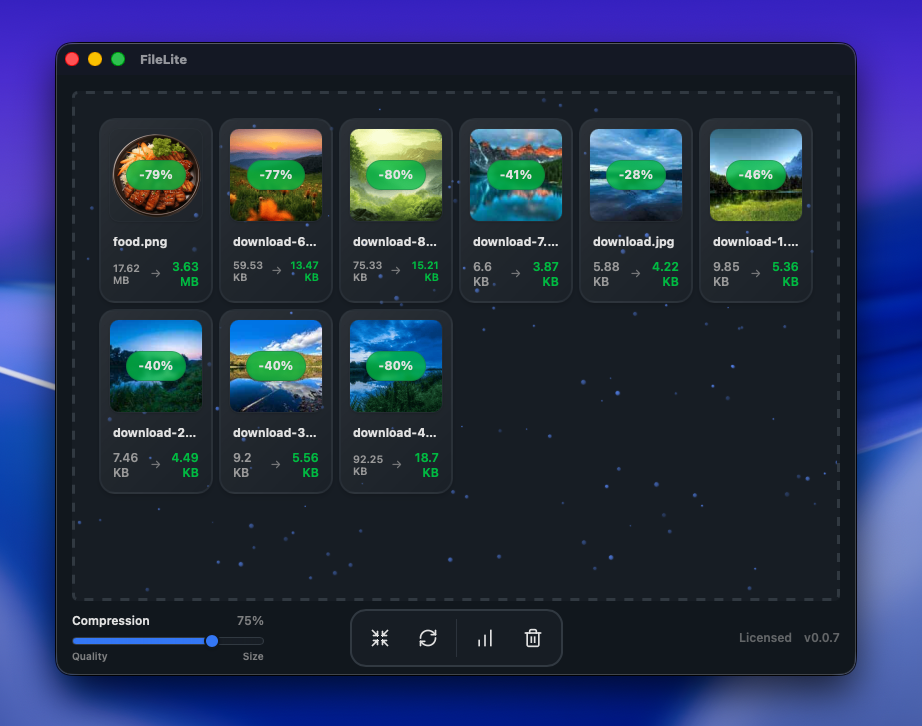Click the v0.0.7 version label

pyautogui.click(x=823, y=638)
